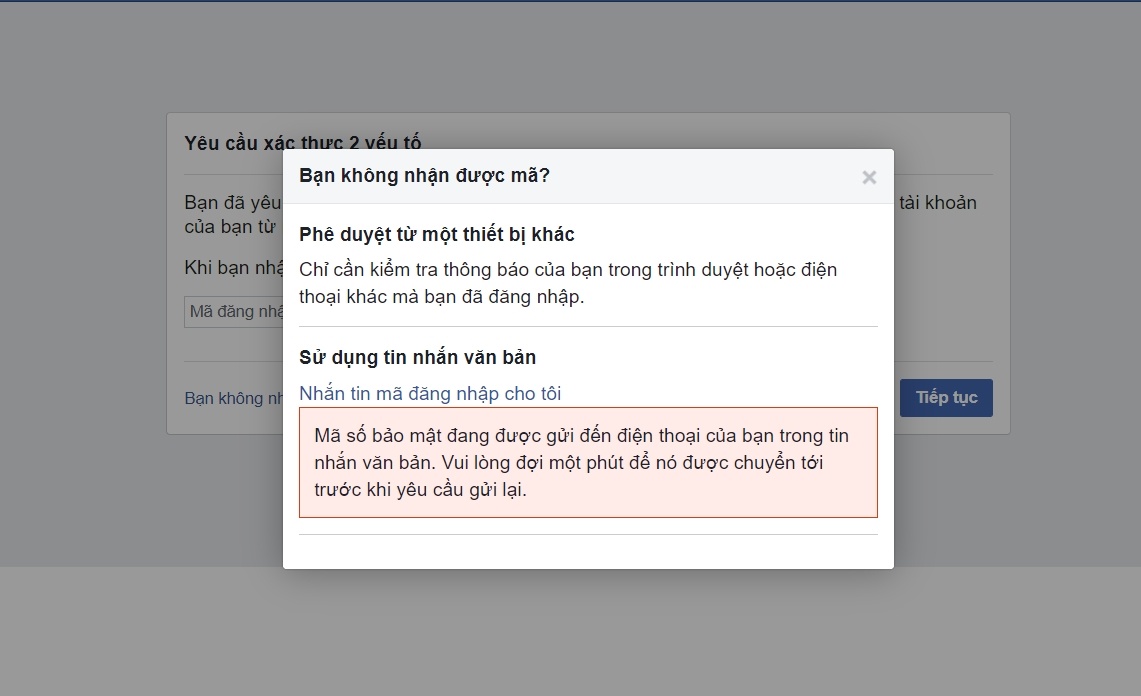The image size is (1141, 696).
Task: Click the description text about checking notifications
Action: (x=569, y=282)
